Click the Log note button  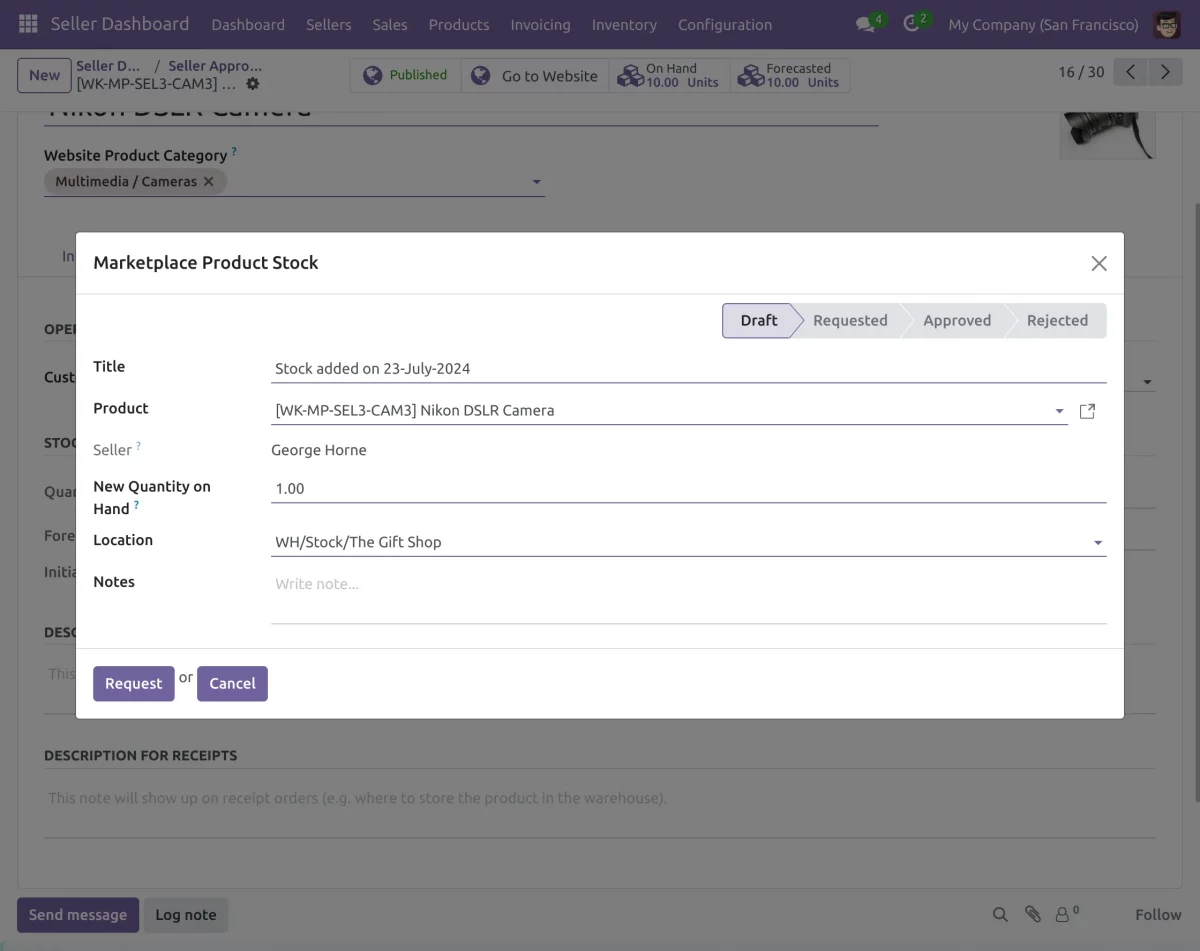coord(186,915)
